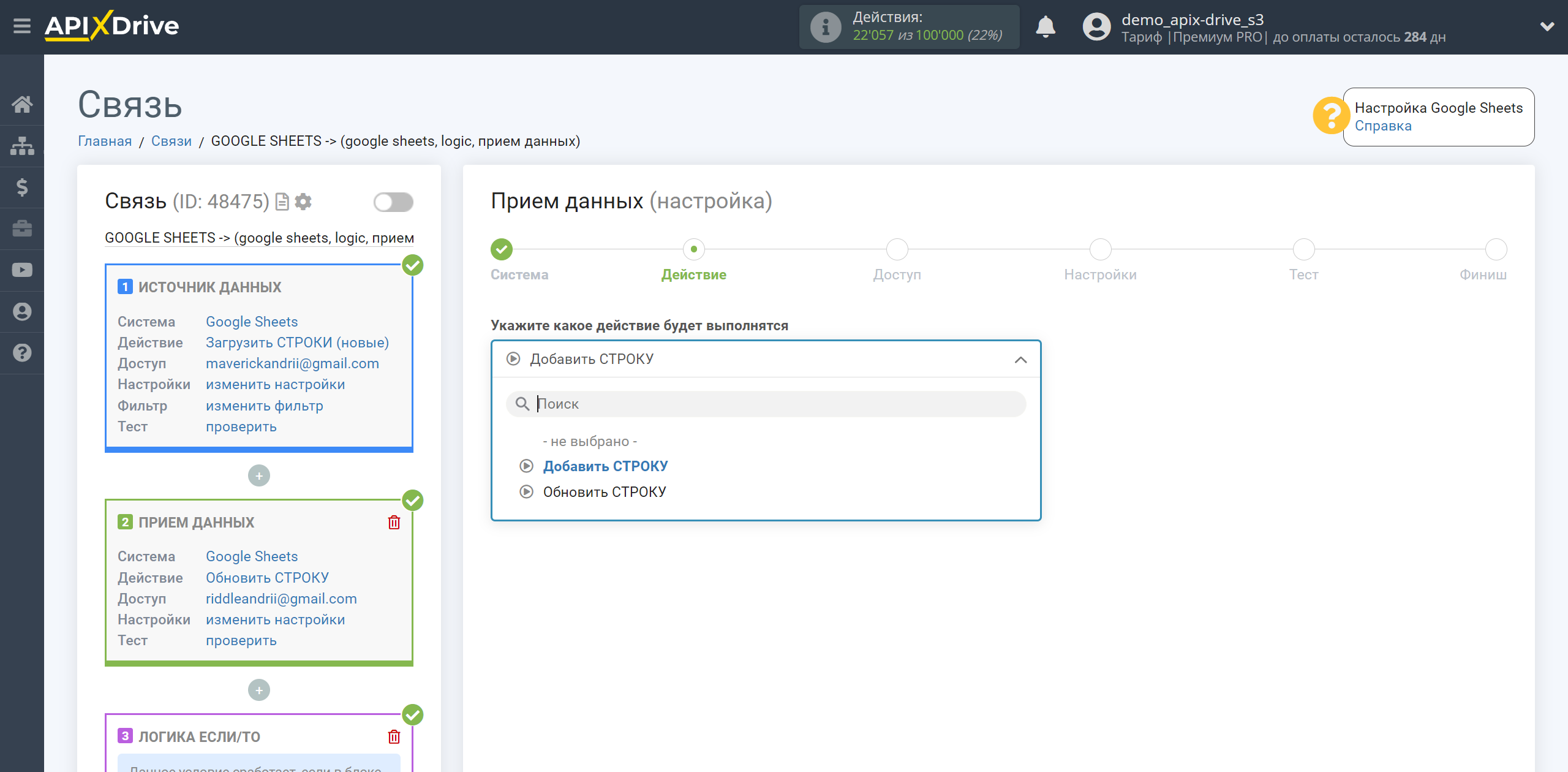Click ПРИЕМ ДАННЫХ block checkmark badge

click(x=413, y=501)
